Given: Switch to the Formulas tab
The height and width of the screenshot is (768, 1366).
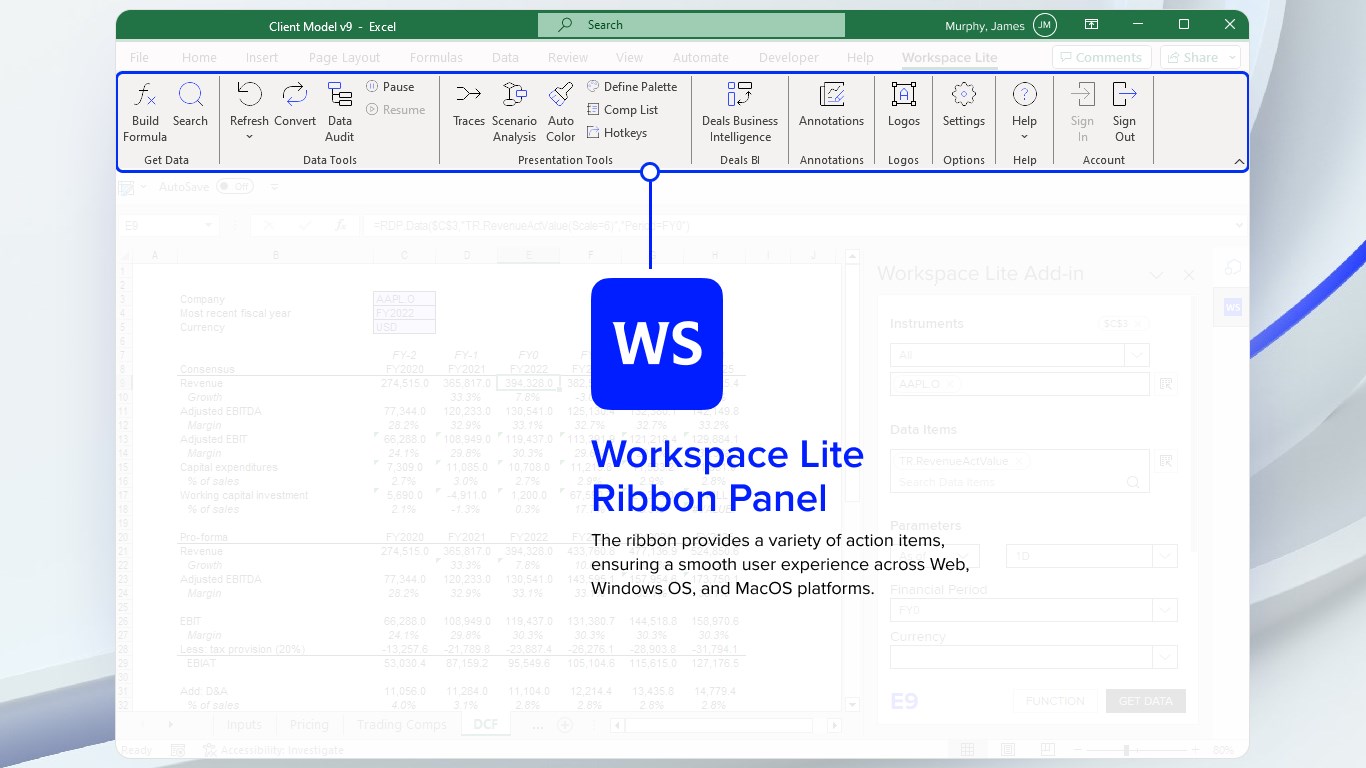Looking at the screenshot, I should 436,58.
